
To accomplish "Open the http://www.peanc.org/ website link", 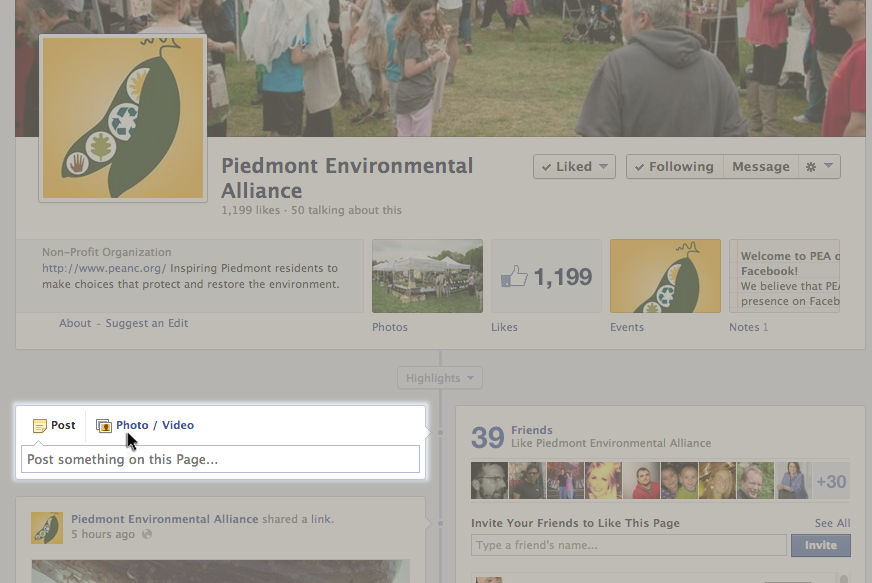I will pos(104,268).
